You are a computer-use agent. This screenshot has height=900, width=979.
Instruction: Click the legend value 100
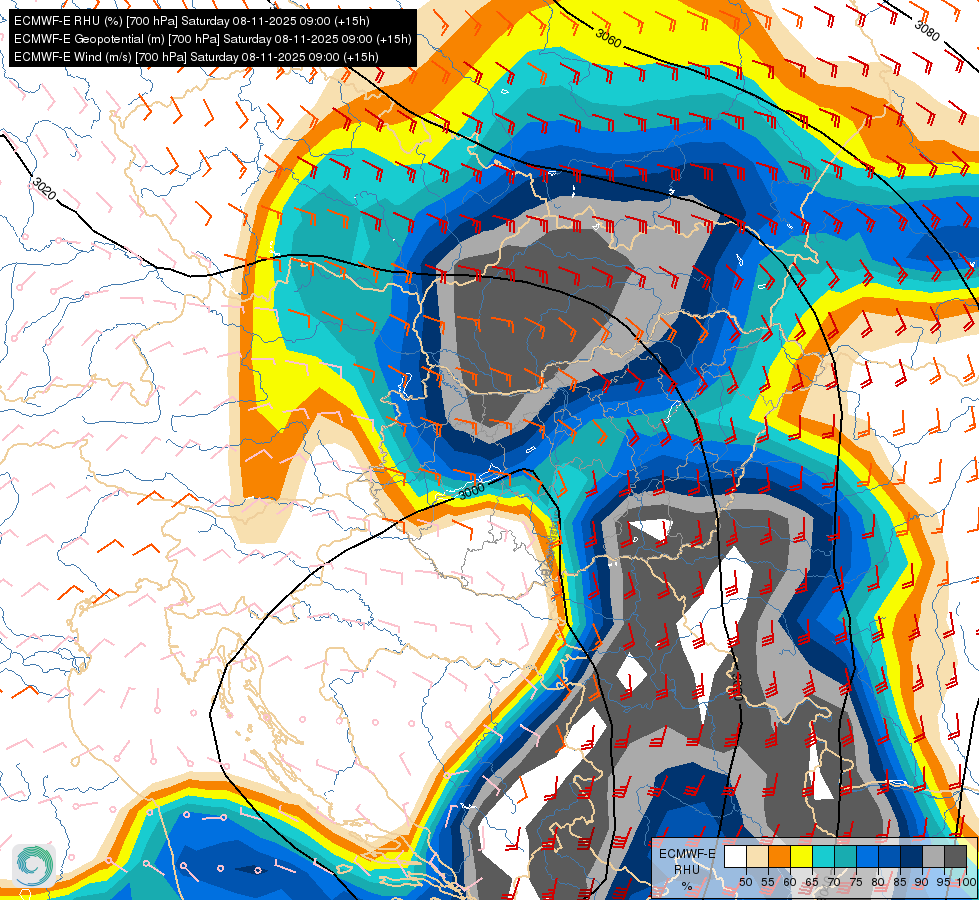[966, 882]
